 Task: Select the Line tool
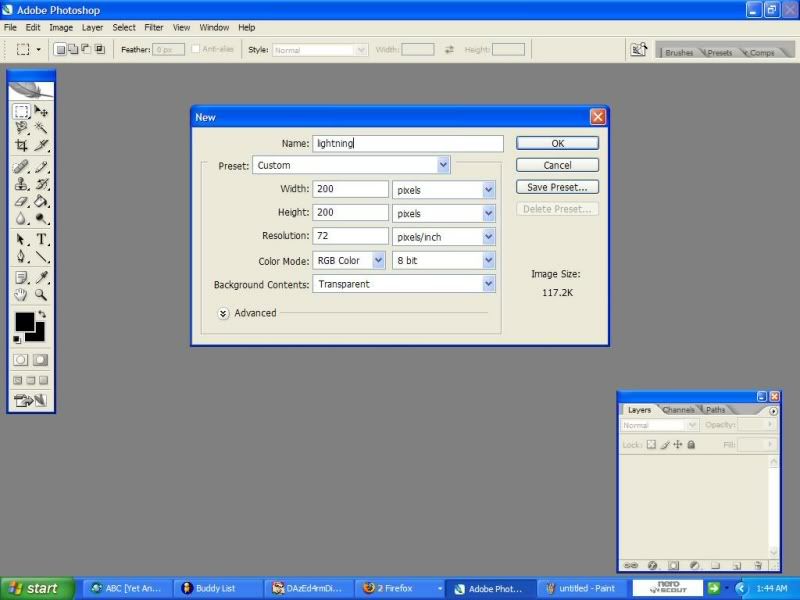click(41, 256)
